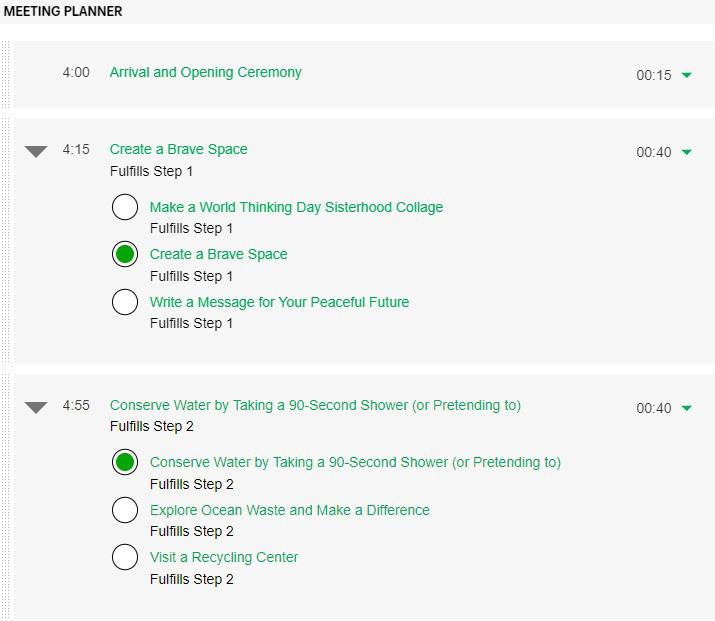Open the Conserve Water heading link at 4:55
Viewport: 715px width, 621px height.
click(x=315, y=405)
